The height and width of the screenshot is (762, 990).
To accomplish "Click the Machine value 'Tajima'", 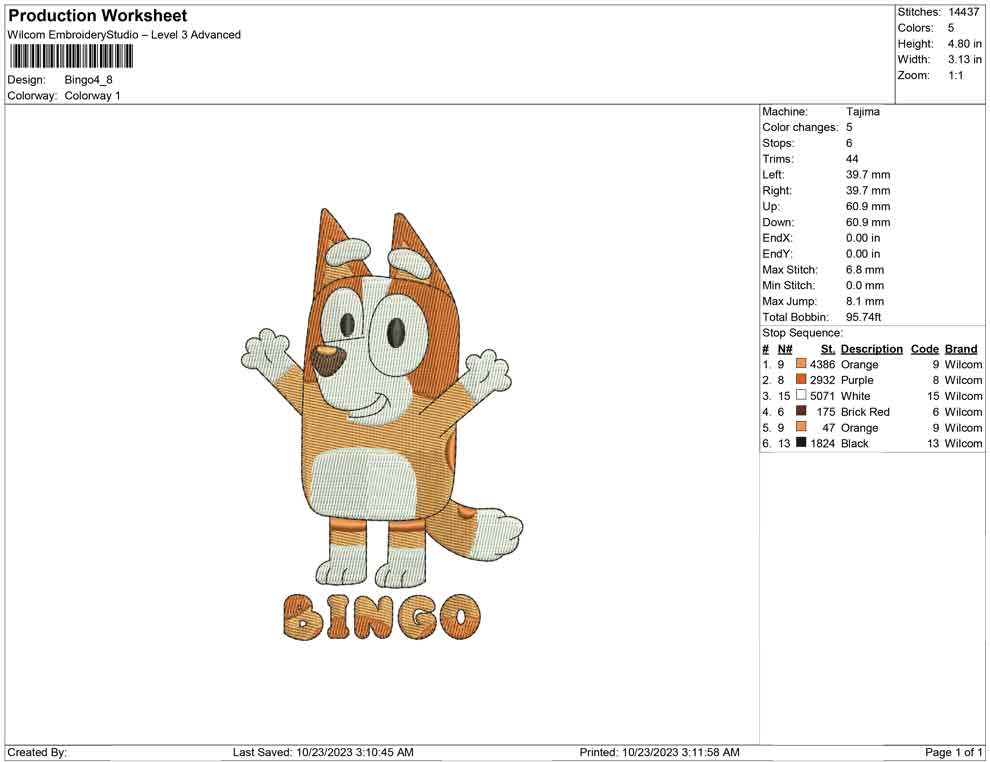I will click(x=862, y=112).
